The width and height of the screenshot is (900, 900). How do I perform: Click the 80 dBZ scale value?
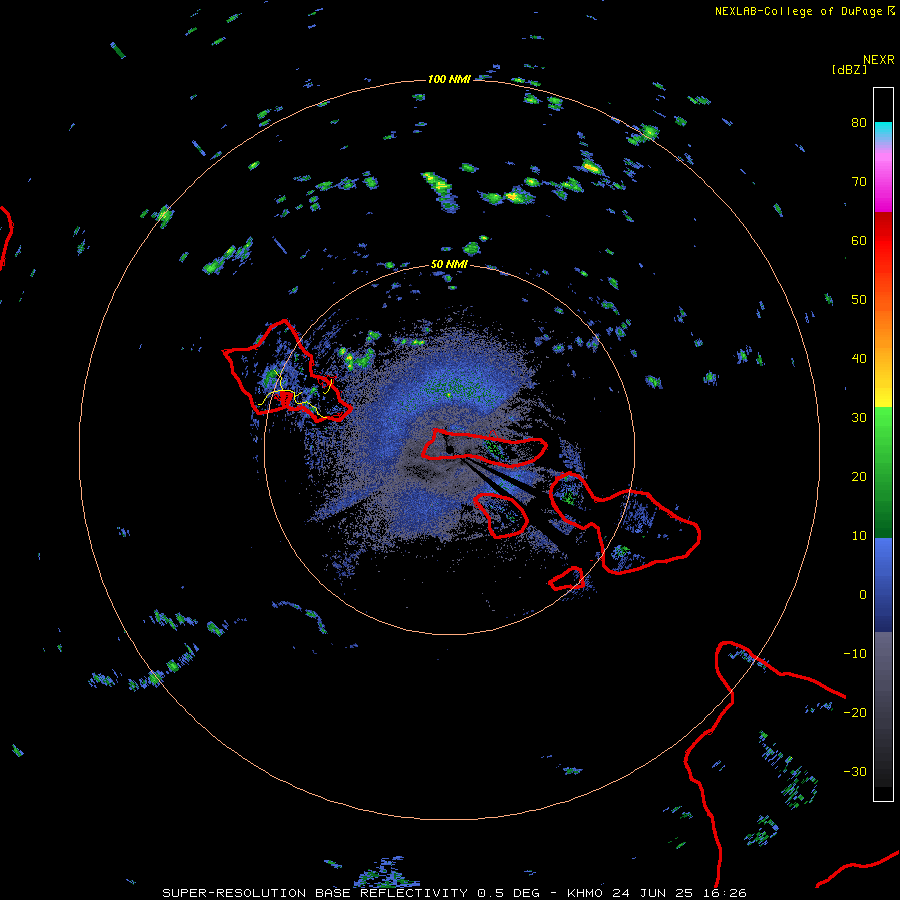tap(859, 123)
